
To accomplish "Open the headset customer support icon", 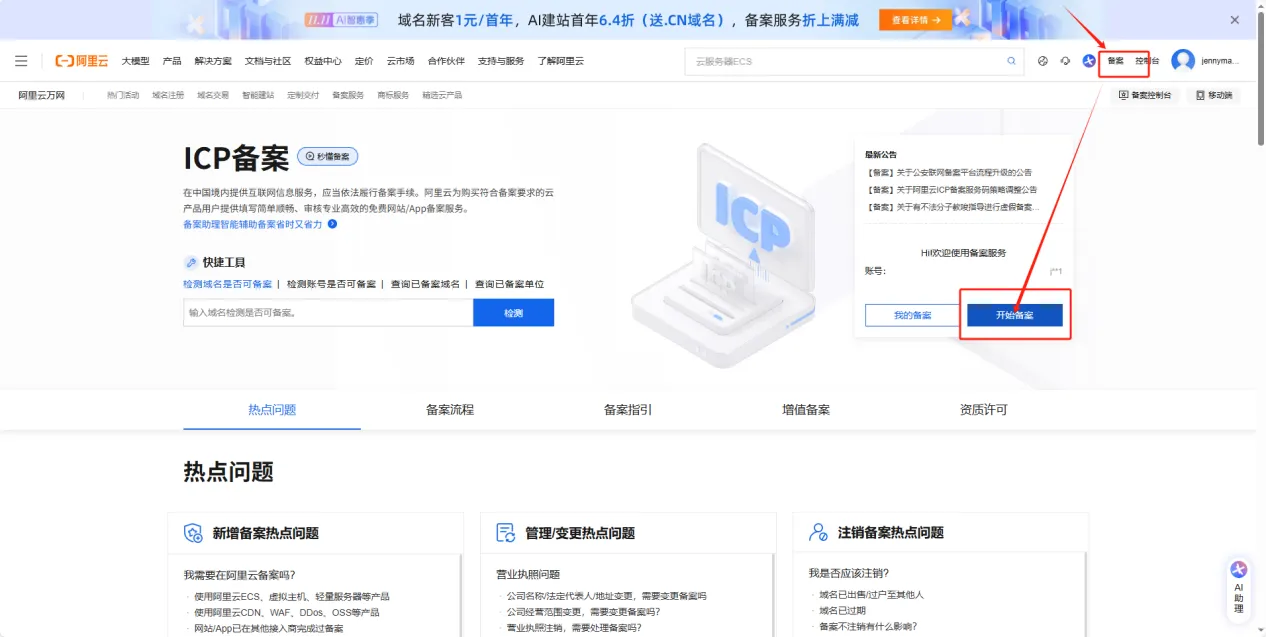I will point(1065,61).
